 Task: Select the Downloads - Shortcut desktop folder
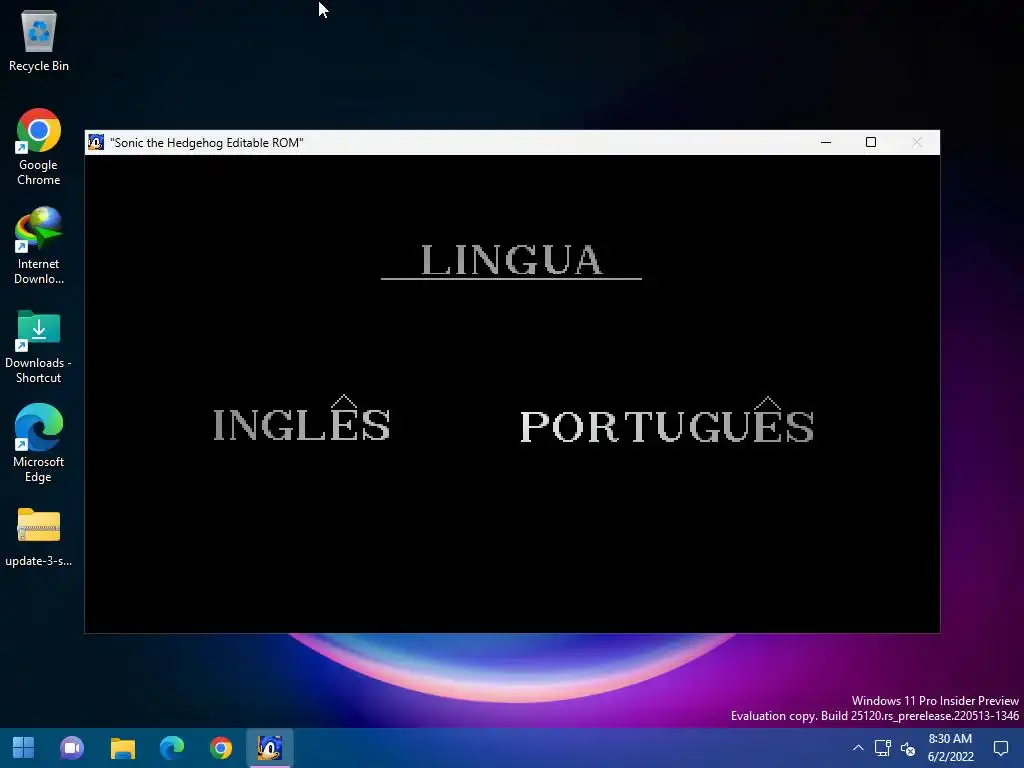[x=39, y=347]
